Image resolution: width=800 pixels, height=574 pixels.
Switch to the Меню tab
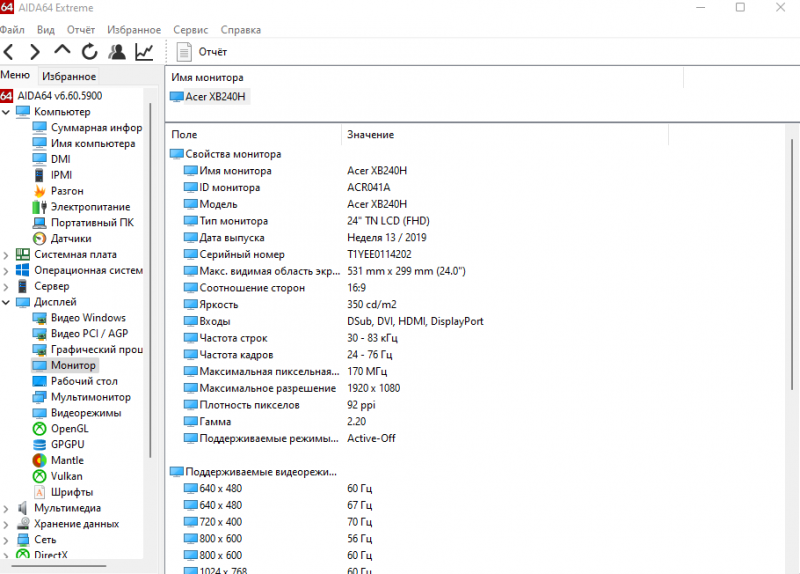click(15, 75)
